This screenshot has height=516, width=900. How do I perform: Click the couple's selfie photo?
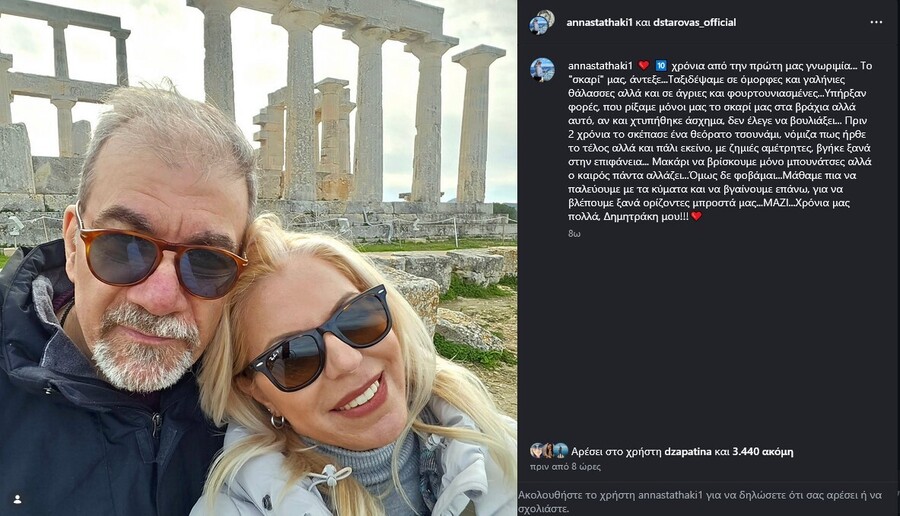point(258,258)
